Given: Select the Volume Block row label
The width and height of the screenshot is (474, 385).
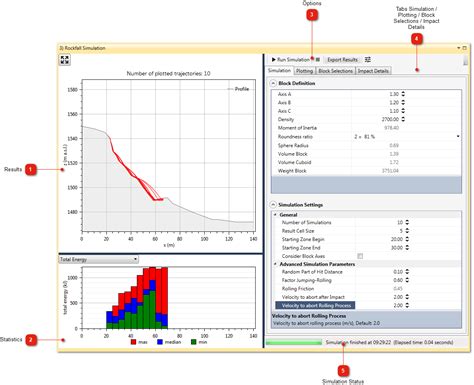Looking at the screenshot, I should coord(292,154).
